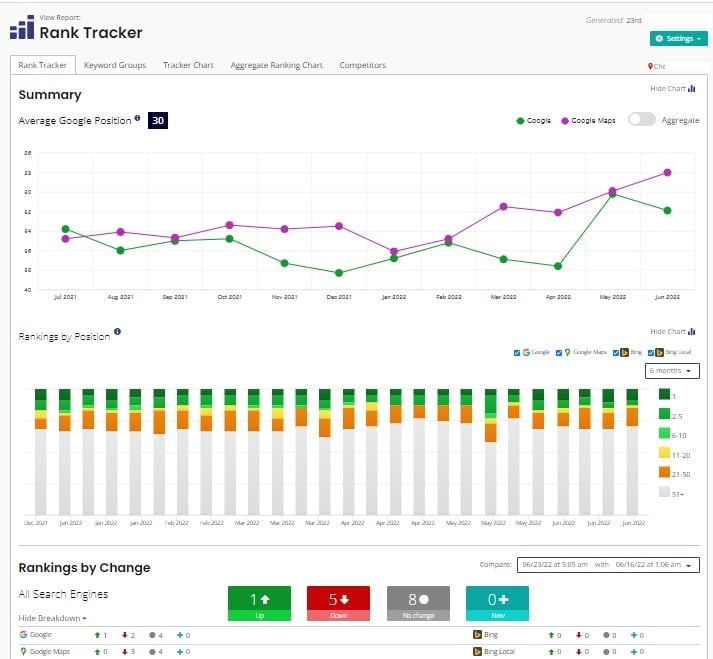Open the 6 months range dropdown
The image size is (713, 659).
click(x=672, y=371)
